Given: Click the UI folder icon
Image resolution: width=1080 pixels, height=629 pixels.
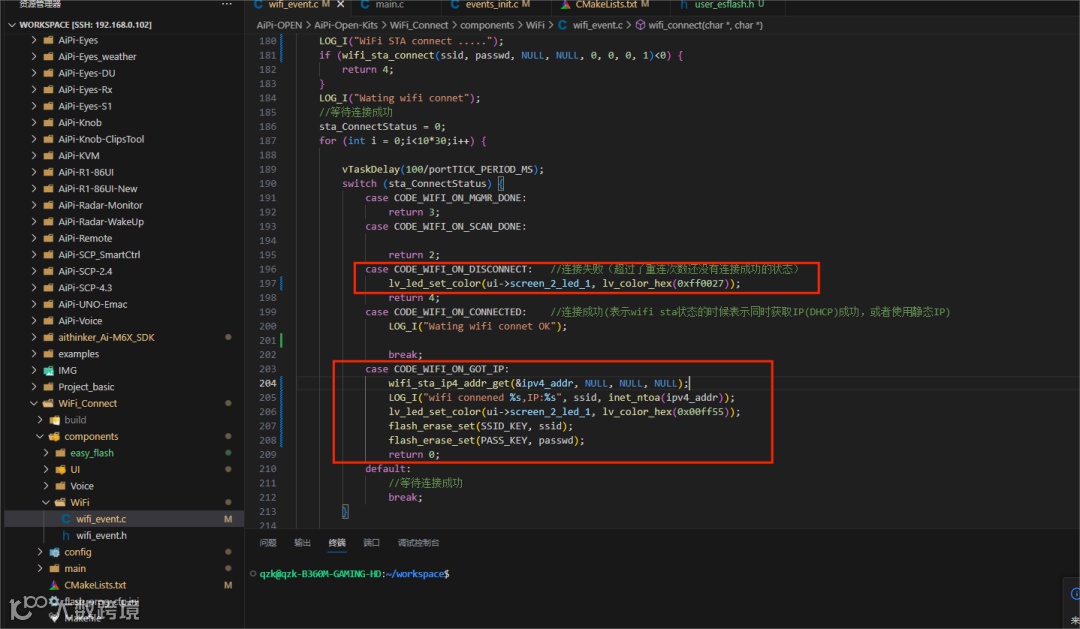Looking at the screenshot, I should (61, 469).
